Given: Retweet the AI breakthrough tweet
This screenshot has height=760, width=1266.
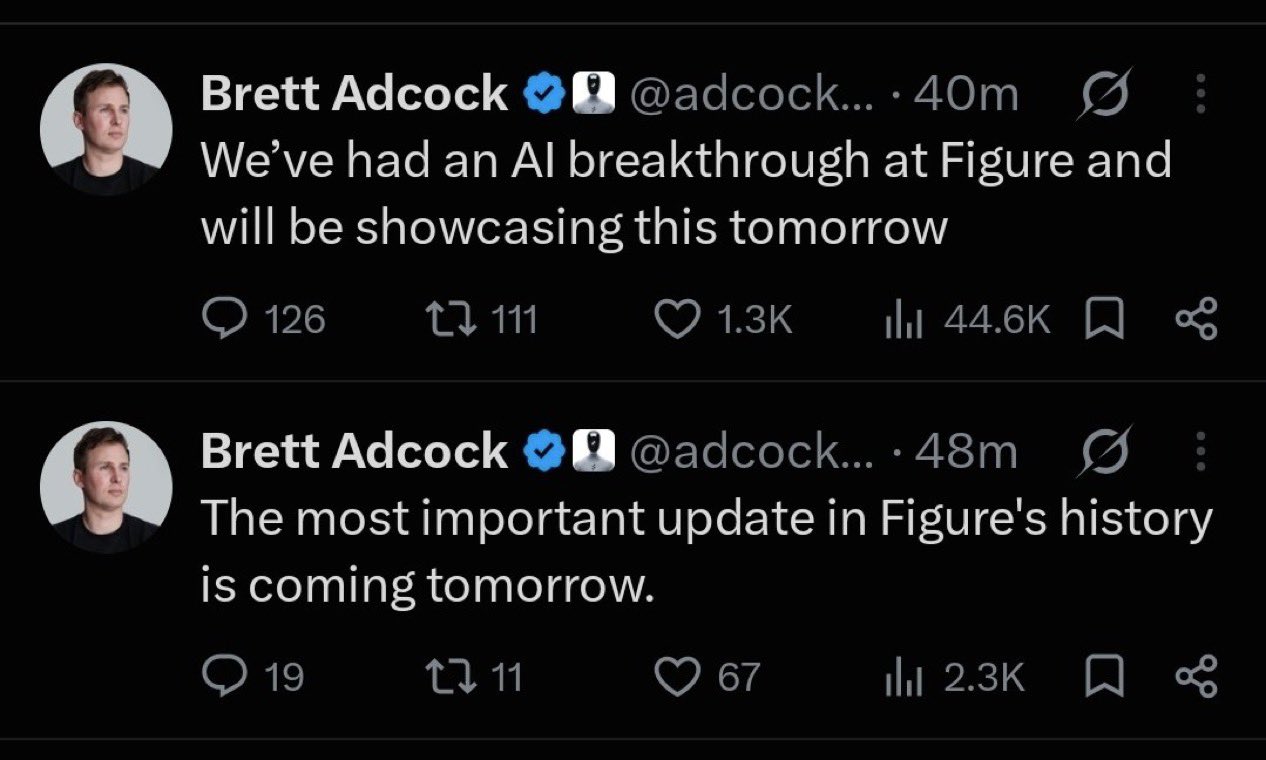Looking at the screenshot, I should point(481,320).
